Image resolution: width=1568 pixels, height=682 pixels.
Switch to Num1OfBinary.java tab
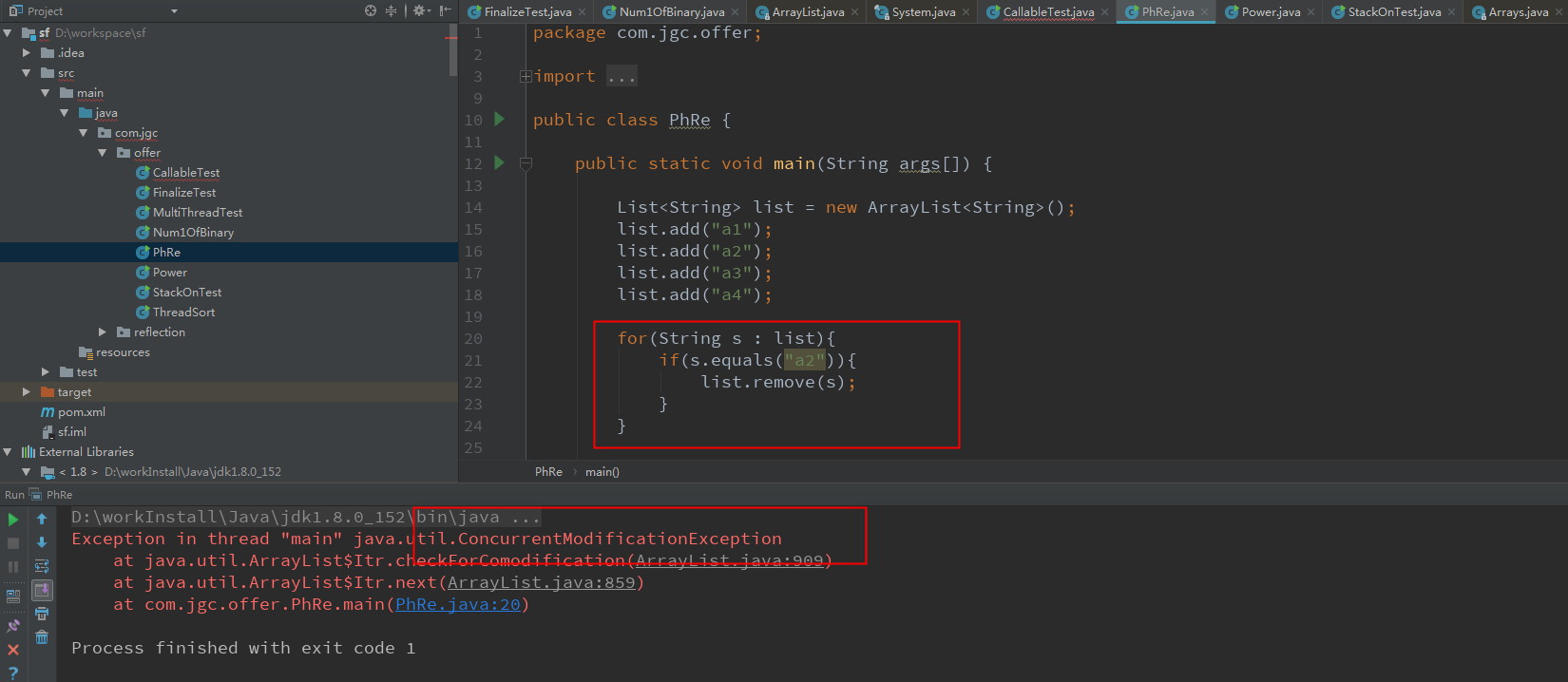coord(671,11)
